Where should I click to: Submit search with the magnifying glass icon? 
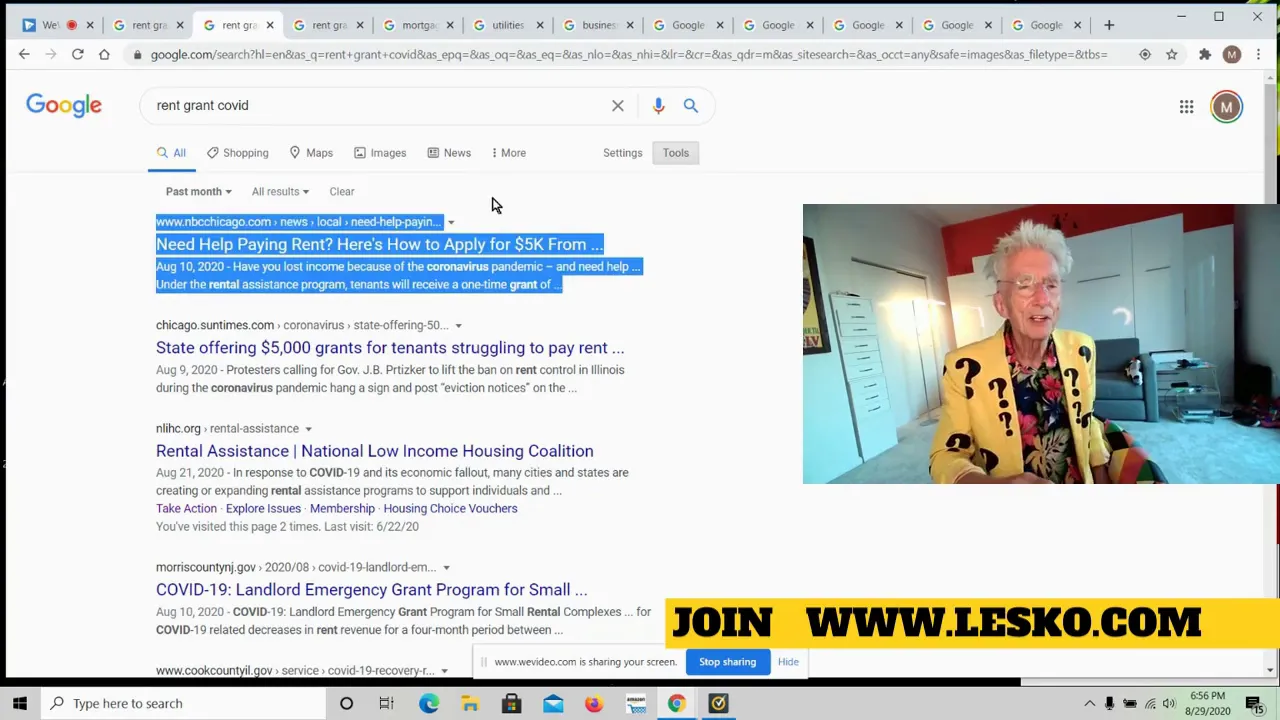(691, 105)
